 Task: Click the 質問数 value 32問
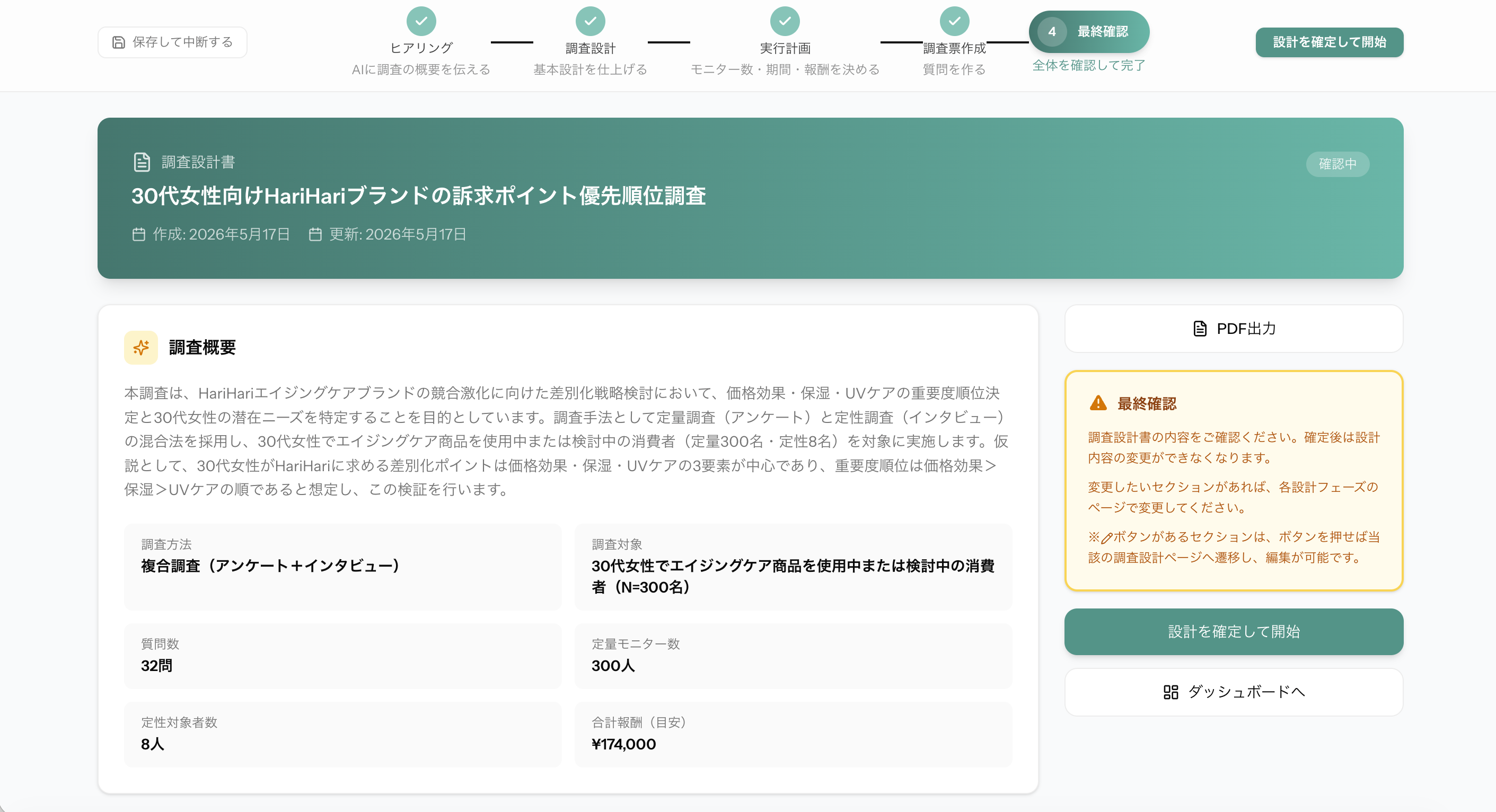[157, 666]
